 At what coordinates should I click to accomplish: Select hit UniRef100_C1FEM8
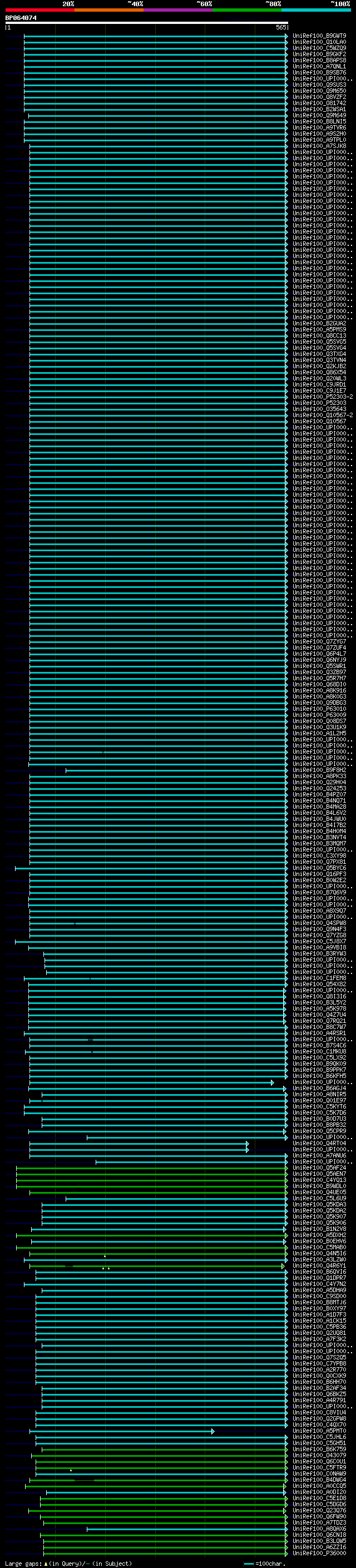(x=319, y=979)
